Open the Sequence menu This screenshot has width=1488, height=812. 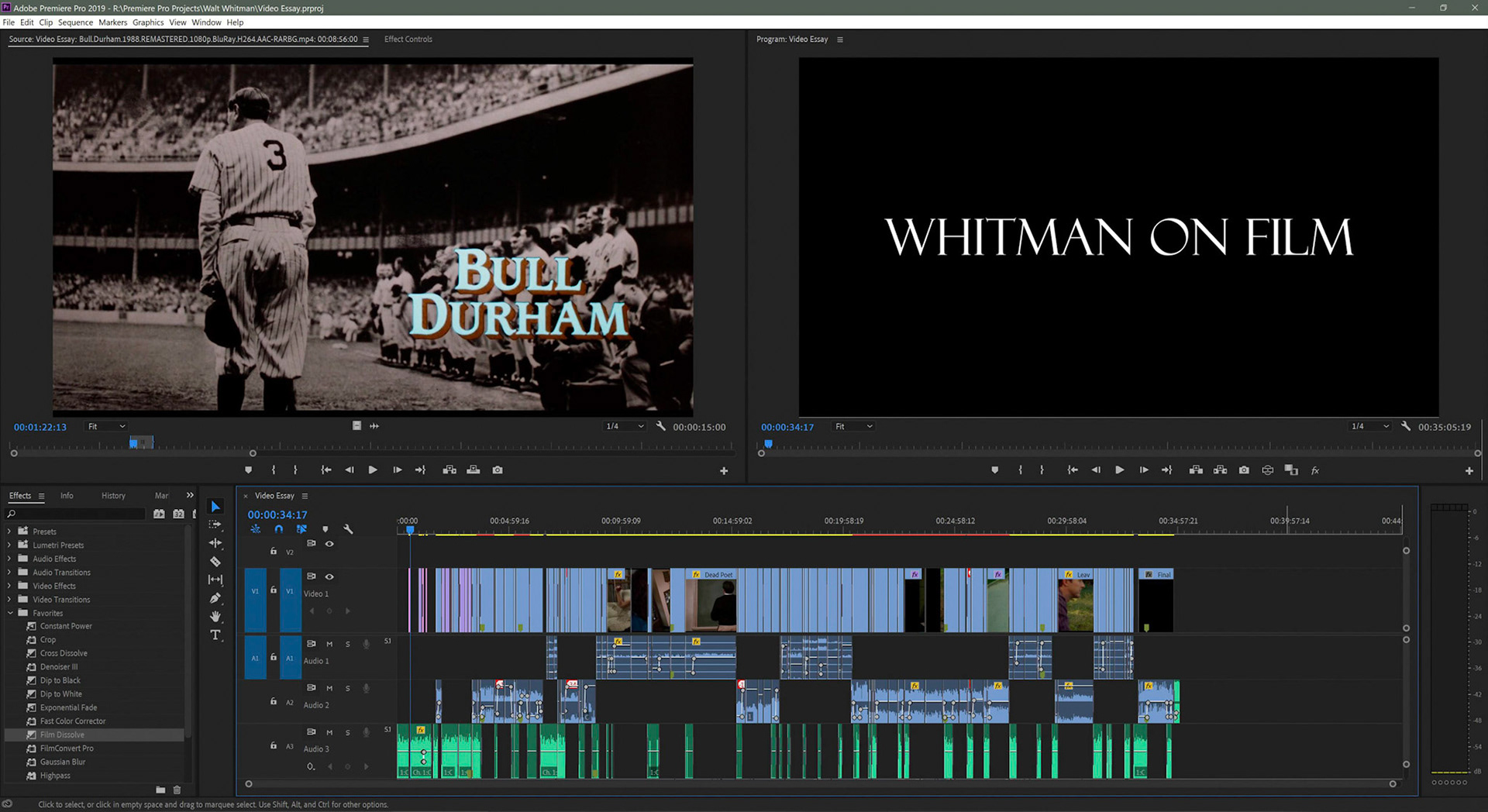75,22
